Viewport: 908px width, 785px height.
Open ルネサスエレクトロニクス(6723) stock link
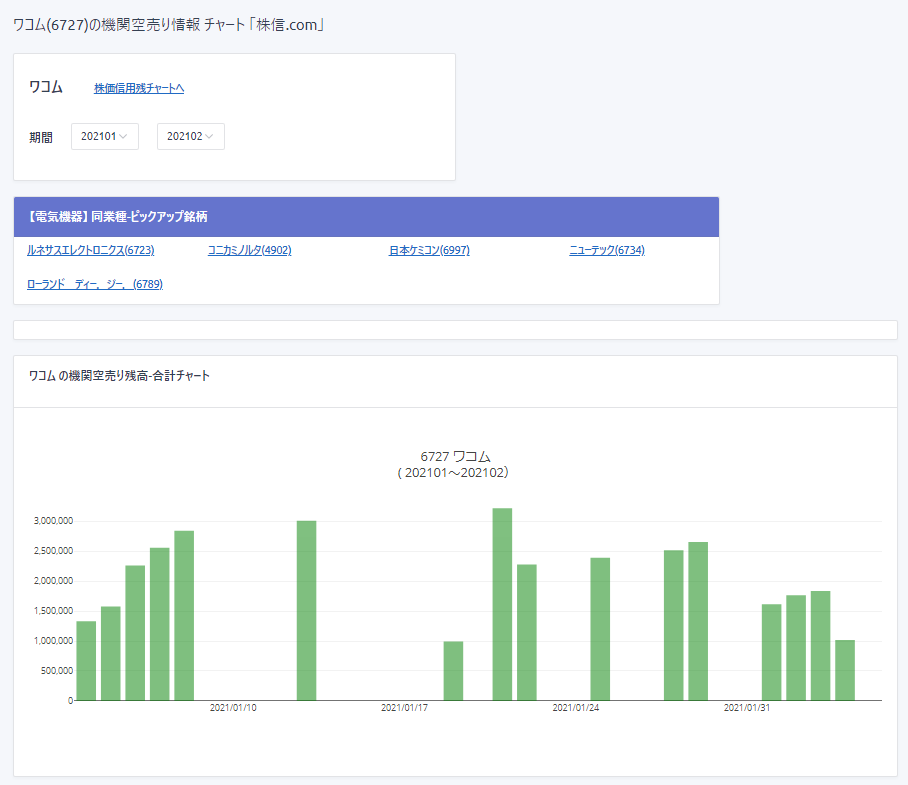pyautogui.click(x=90, y=250)
